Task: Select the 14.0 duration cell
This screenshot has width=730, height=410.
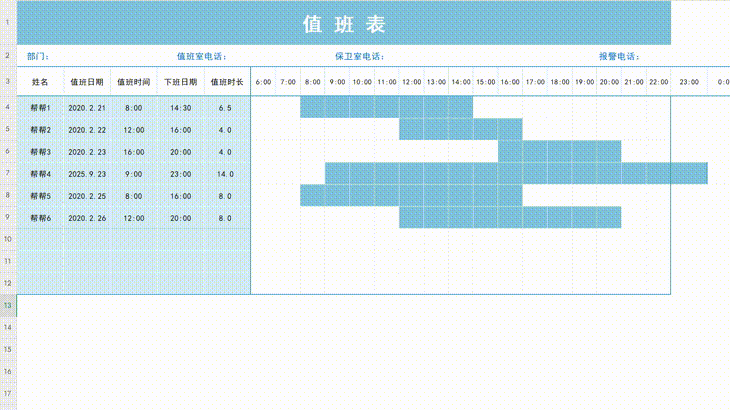Action: (226, 174)
